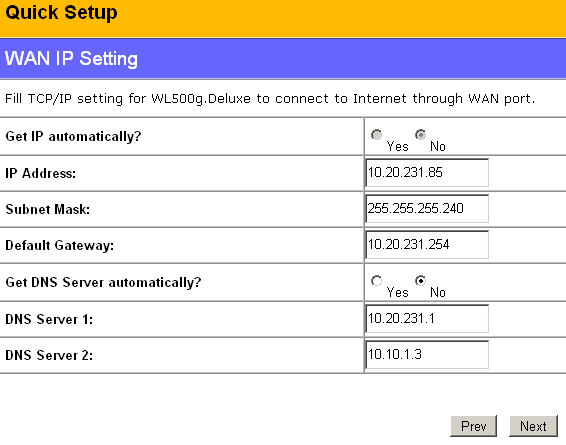
Task: Click the 'Default Gateway:' label
Action: pyautogui.click(x=60, y=246)
